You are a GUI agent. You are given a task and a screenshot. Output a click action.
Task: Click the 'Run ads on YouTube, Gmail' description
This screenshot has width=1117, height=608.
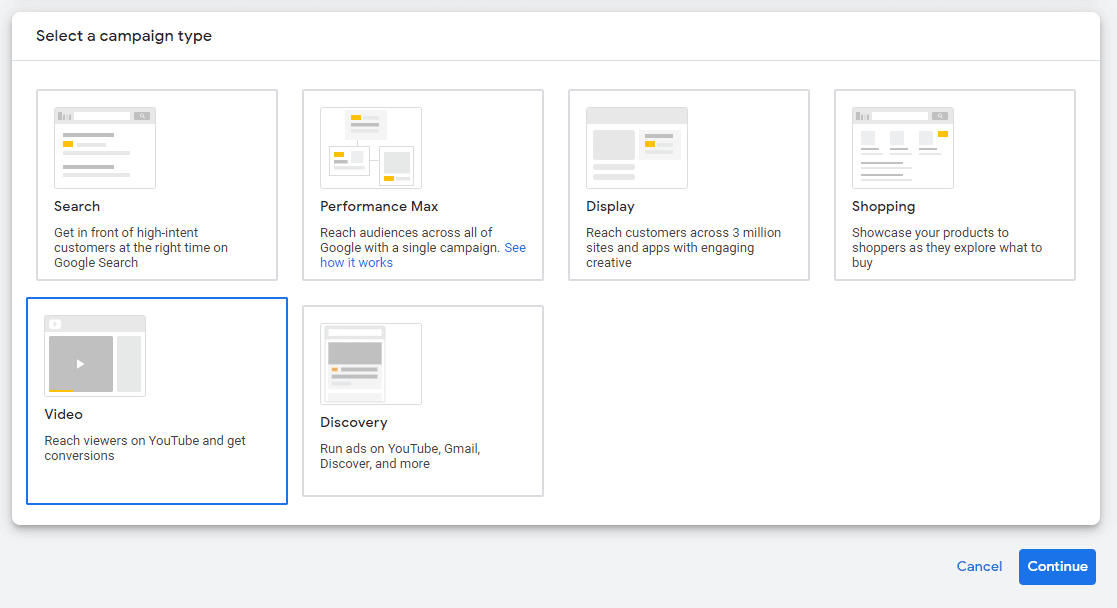click(400, 456)
